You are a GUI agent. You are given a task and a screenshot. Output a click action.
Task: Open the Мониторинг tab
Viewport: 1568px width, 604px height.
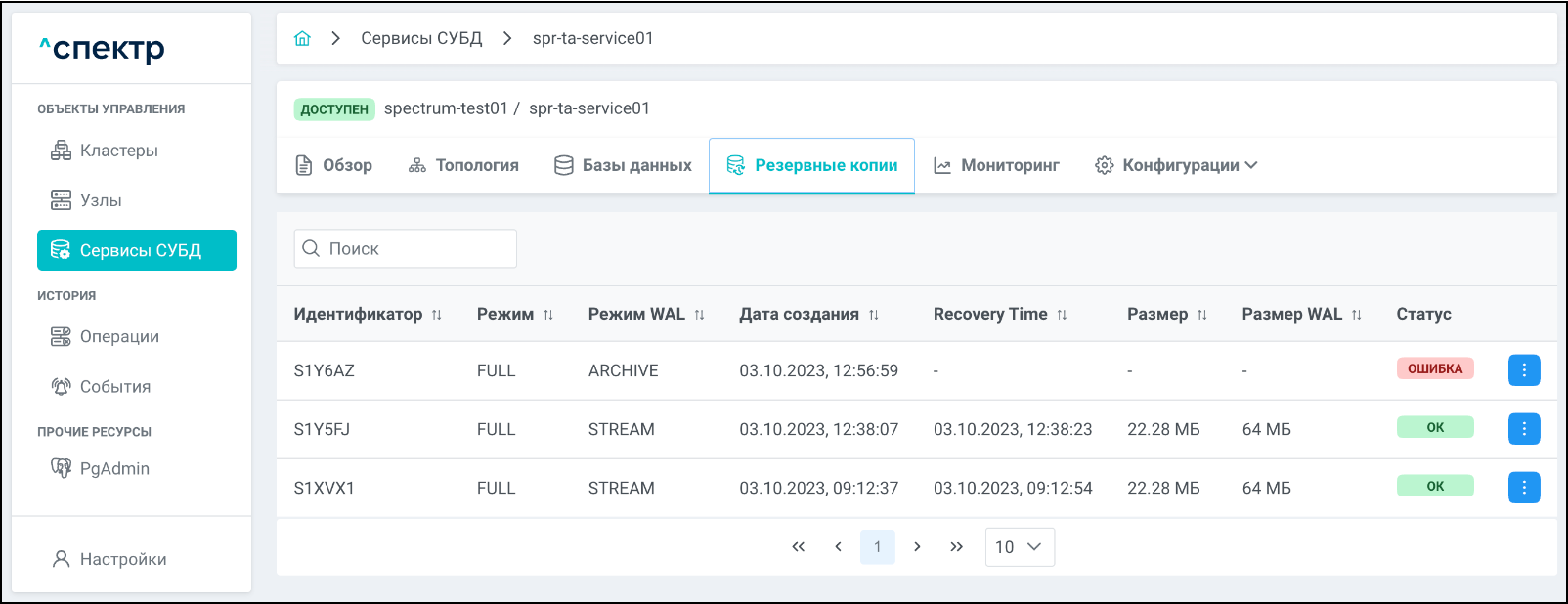pyautogui.click(x=996, y=166)
